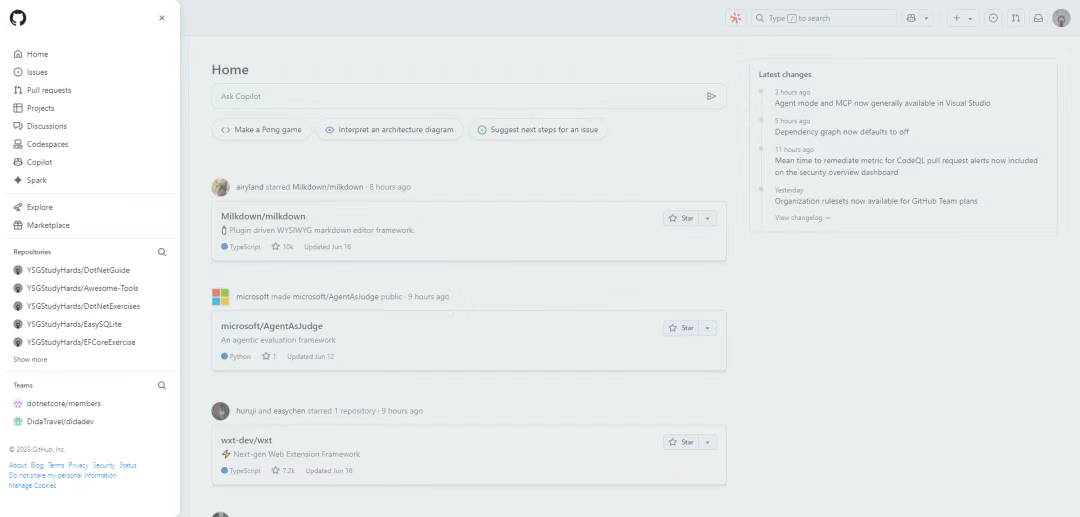Expand Create new dropdown arrow
Viewport: 1080px width, 517px height.
(970, 19)
